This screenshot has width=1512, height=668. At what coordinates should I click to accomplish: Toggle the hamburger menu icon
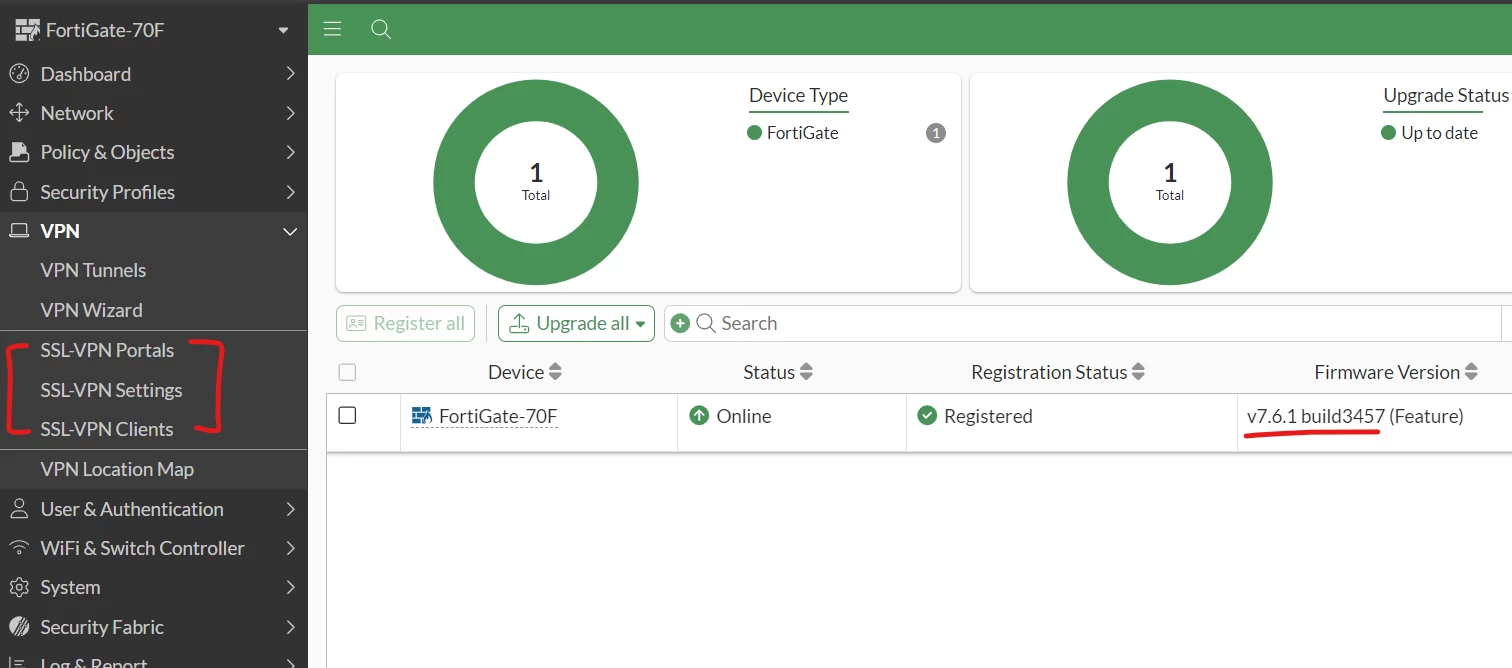[333, 29]
